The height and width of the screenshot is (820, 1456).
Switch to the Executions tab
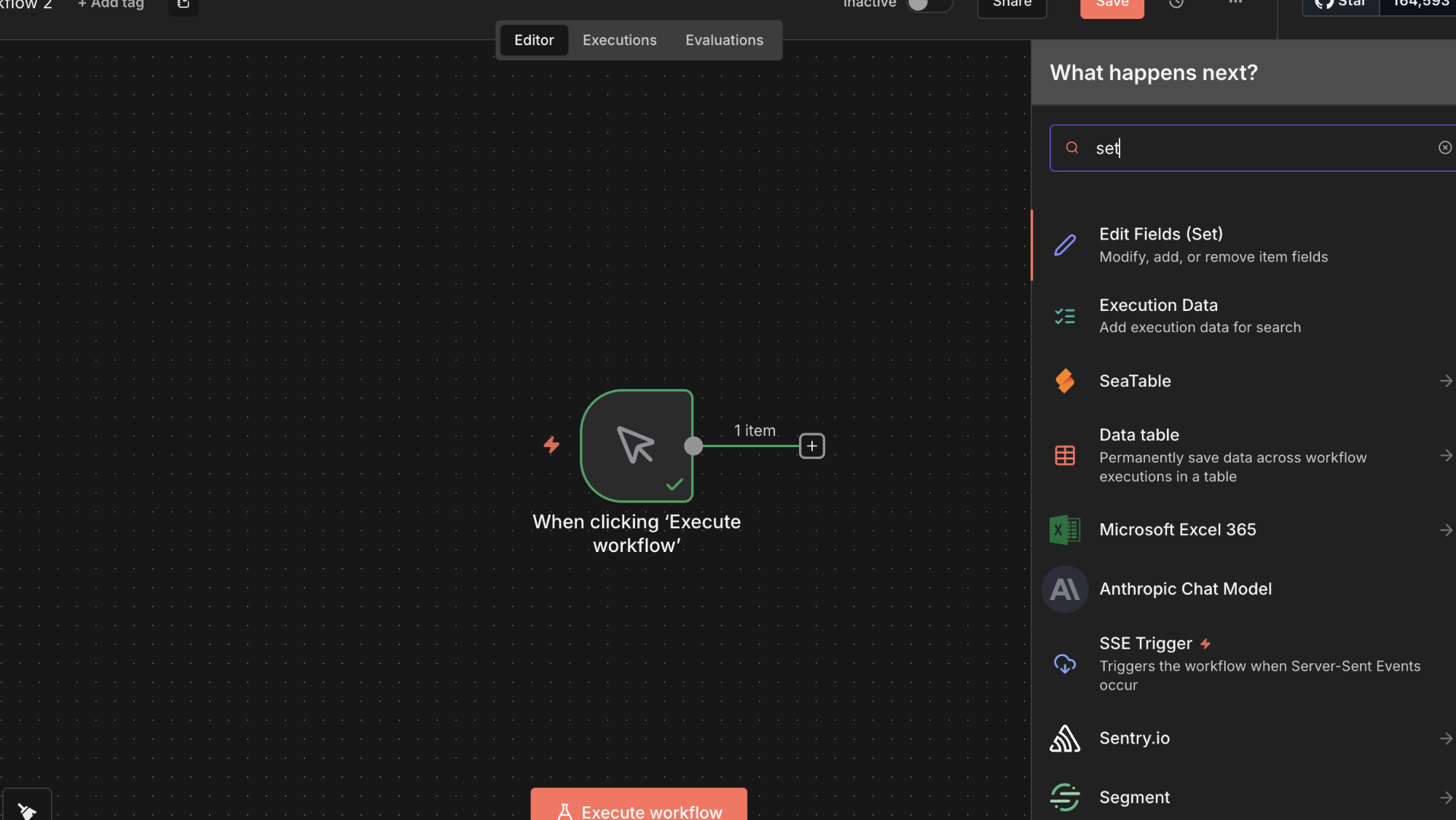pyautogui.click(x=619, y=40)
